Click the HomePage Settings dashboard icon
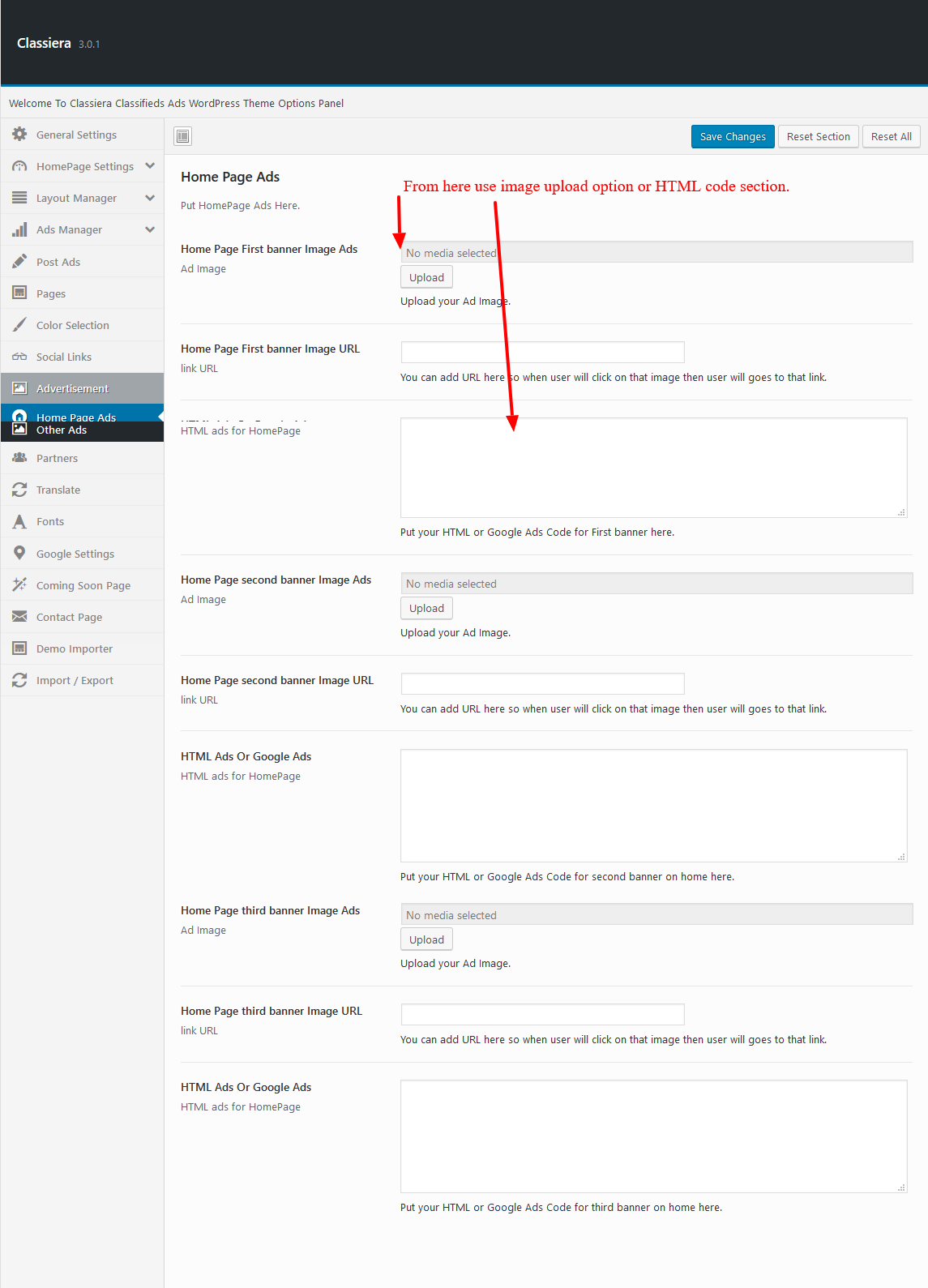 [x=19, y=166]
